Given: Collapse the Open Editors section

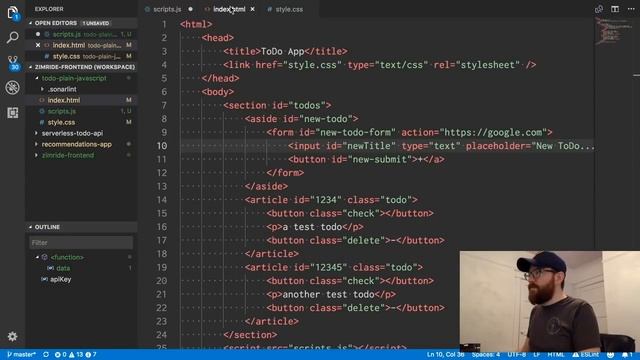Looking at the screenshot, I should click(x=56, y=23).
